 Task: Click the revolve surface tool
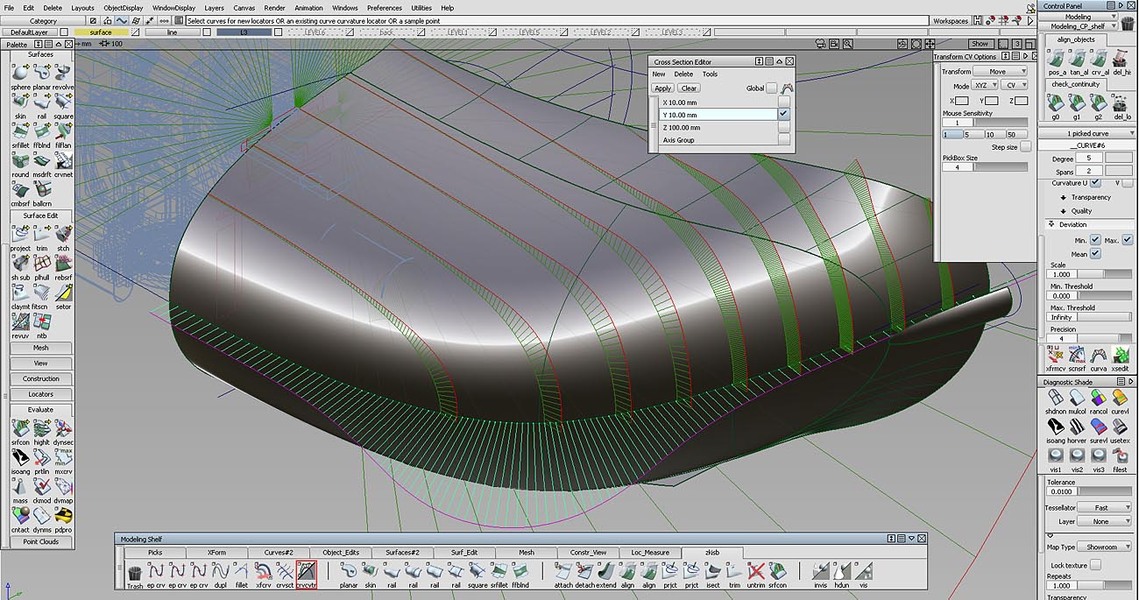click(x=63, y=72)
